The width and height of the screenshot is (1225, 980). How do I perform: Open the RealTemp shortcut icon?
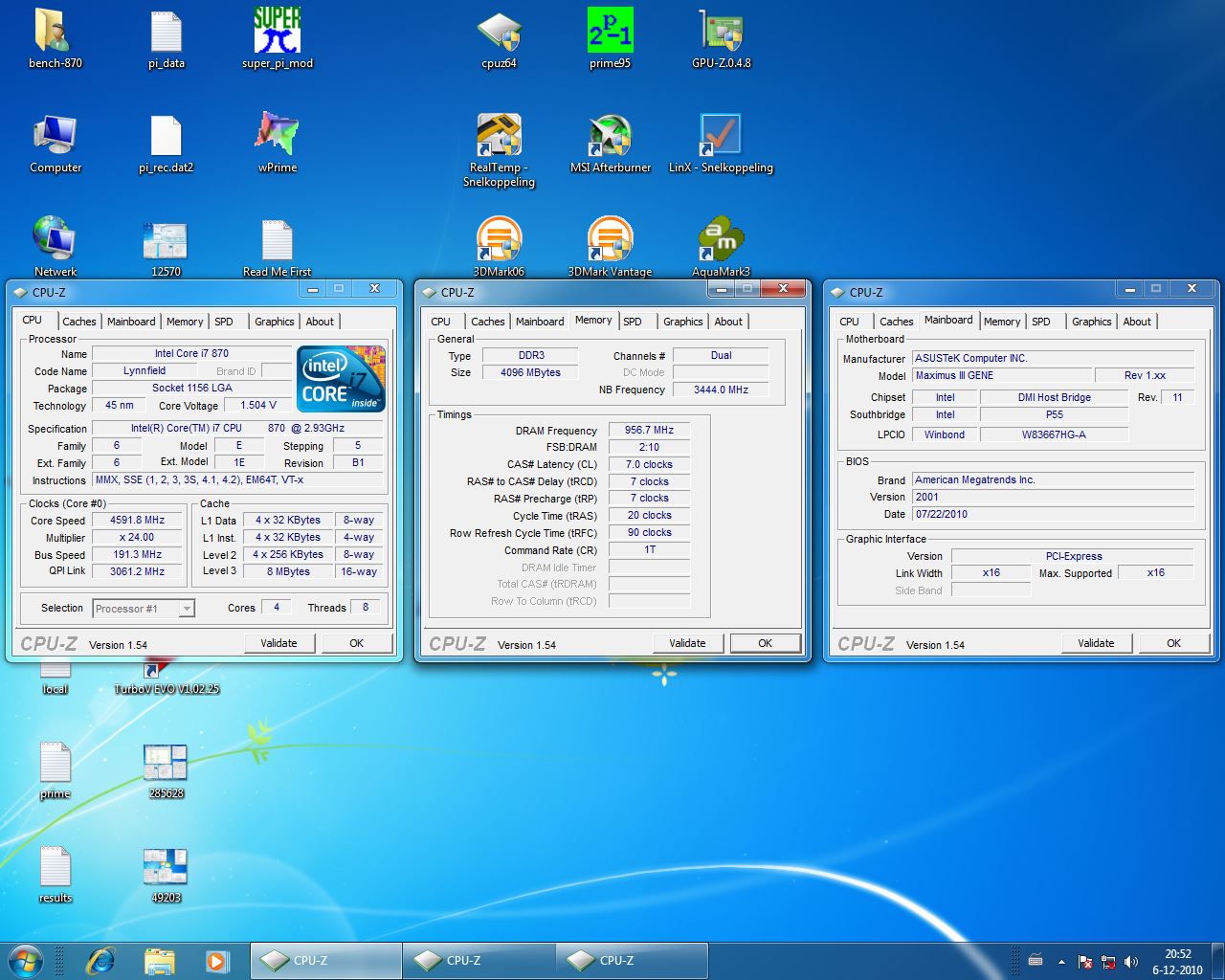499,137
